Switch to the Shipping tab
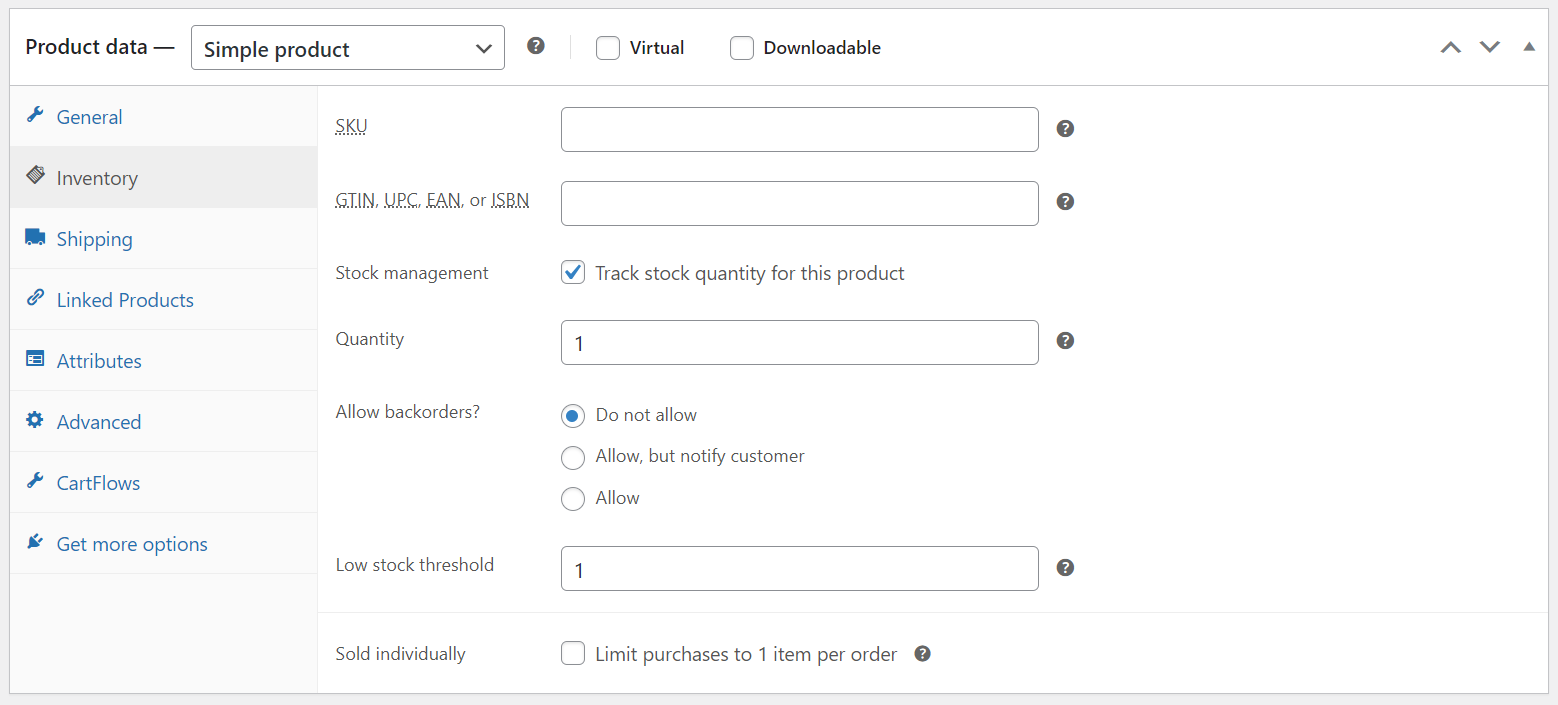The image size is (1558, 705). click(94, 238)
